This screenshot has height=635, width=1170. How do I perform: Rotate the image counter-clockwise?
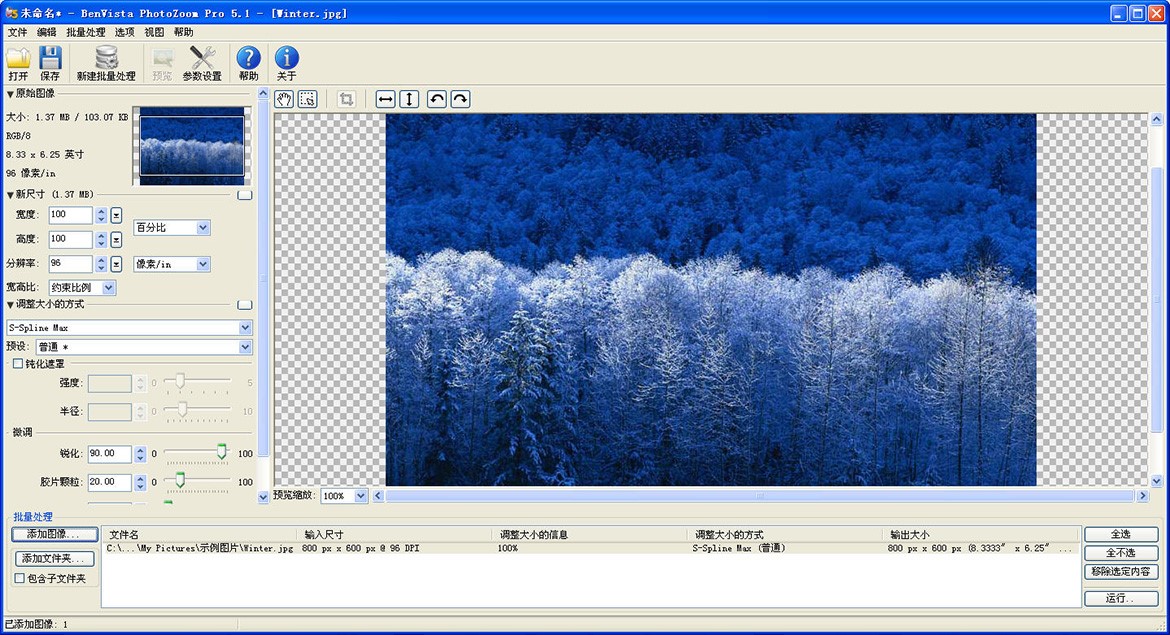pos(437,99)
